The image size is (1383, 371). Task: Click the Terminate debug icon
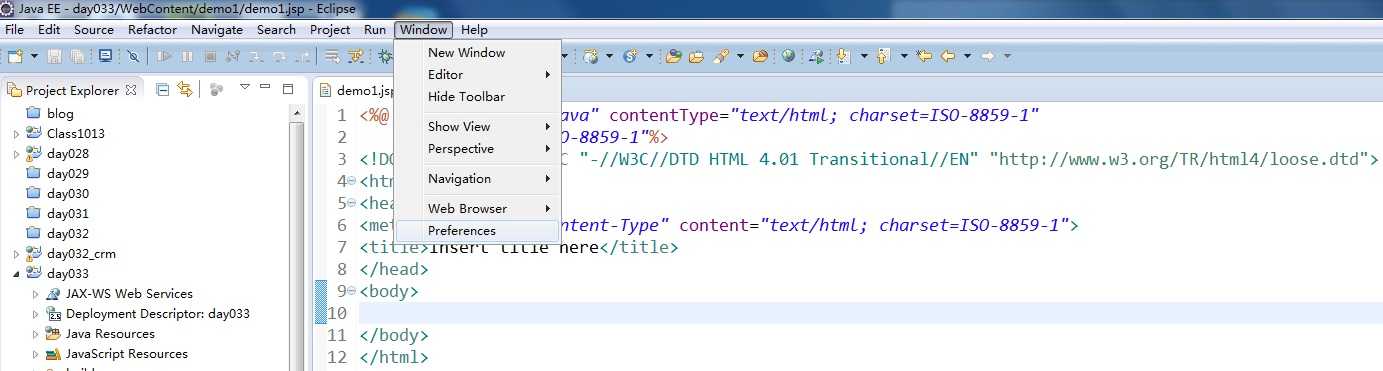210,56
